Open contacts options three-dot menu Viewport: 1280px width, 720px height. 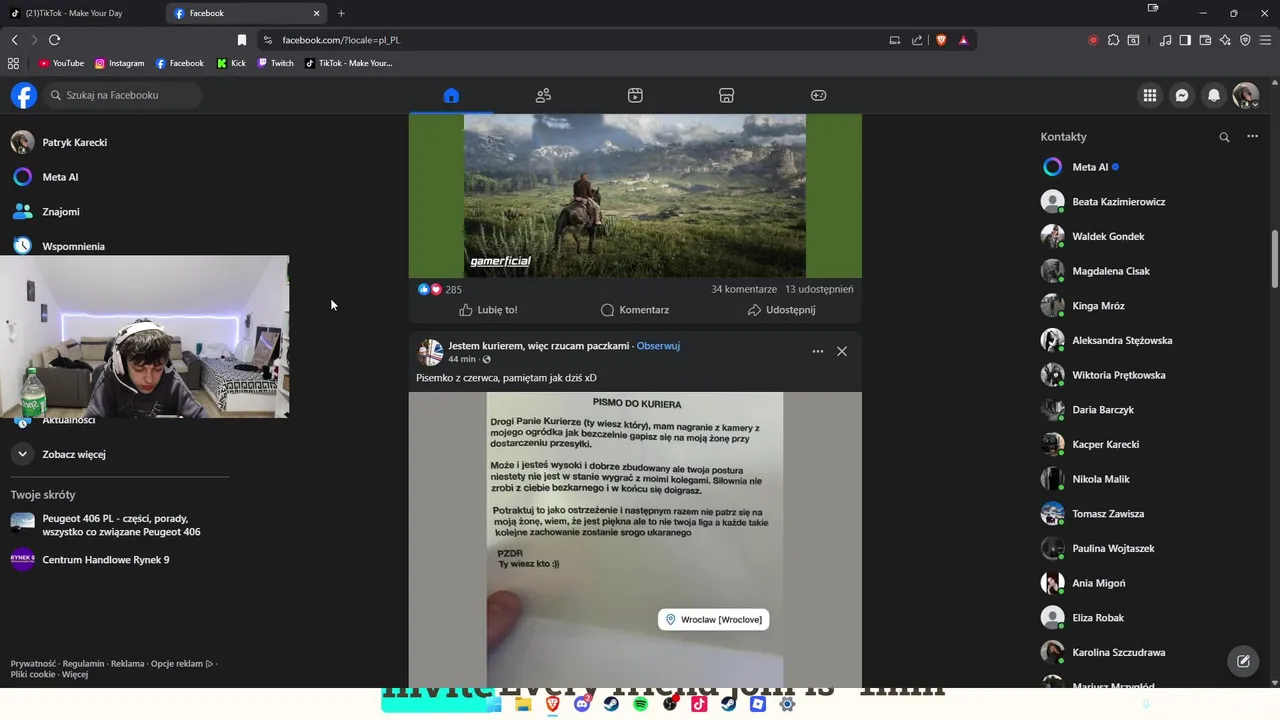pos(1252,136)
